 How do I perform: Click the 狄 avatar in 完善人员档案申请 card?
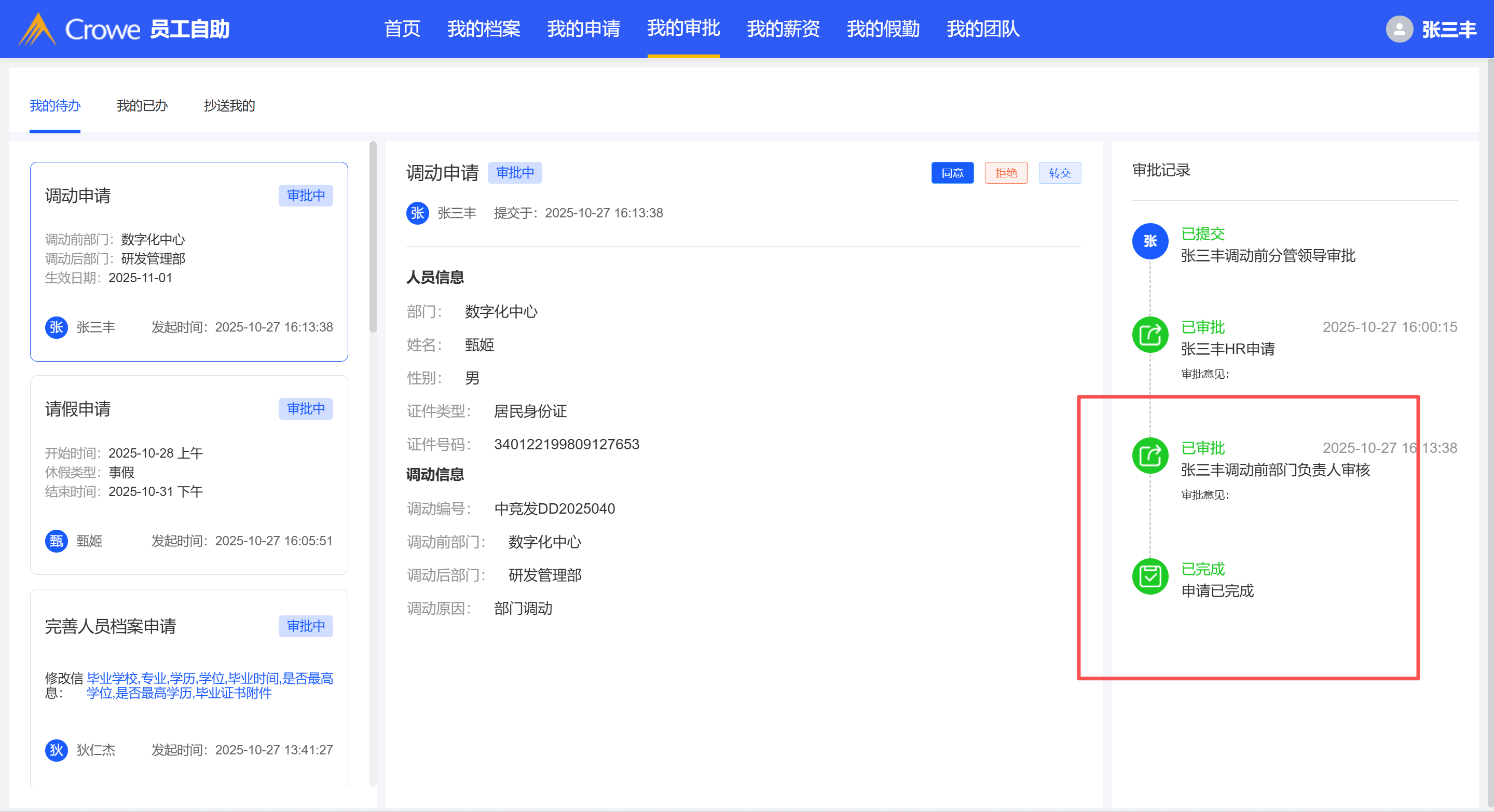coord(56,750)
